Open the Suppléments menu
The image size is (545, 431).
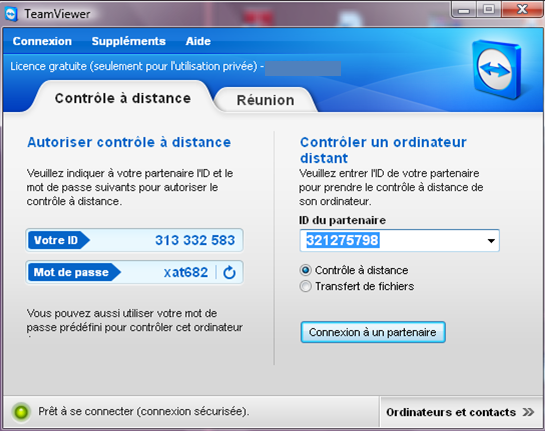(x=129, y=41)
